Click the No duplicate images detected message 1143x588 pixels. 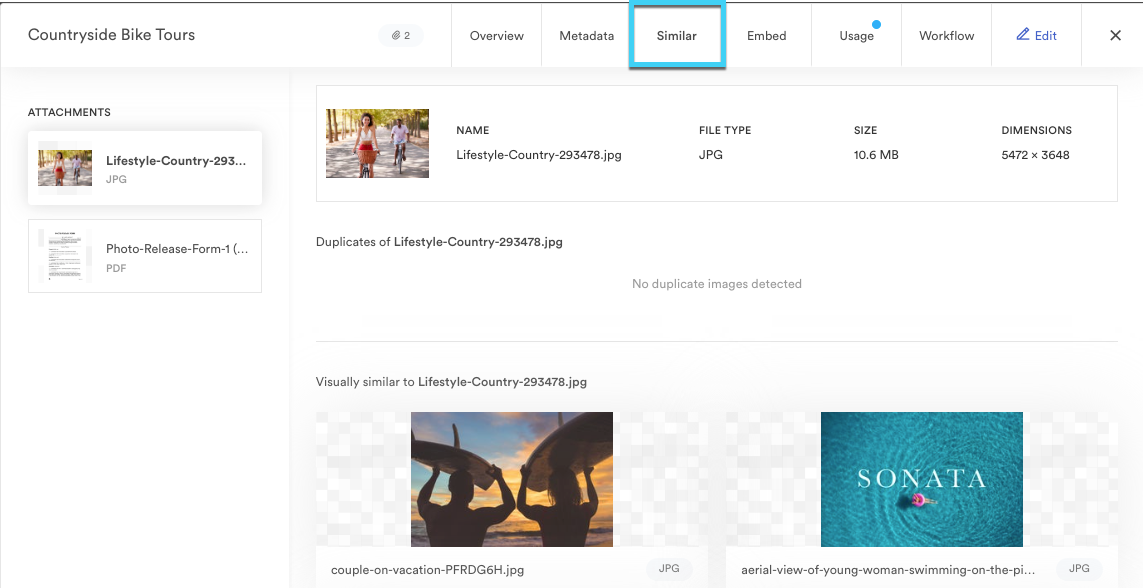point(717,284)
